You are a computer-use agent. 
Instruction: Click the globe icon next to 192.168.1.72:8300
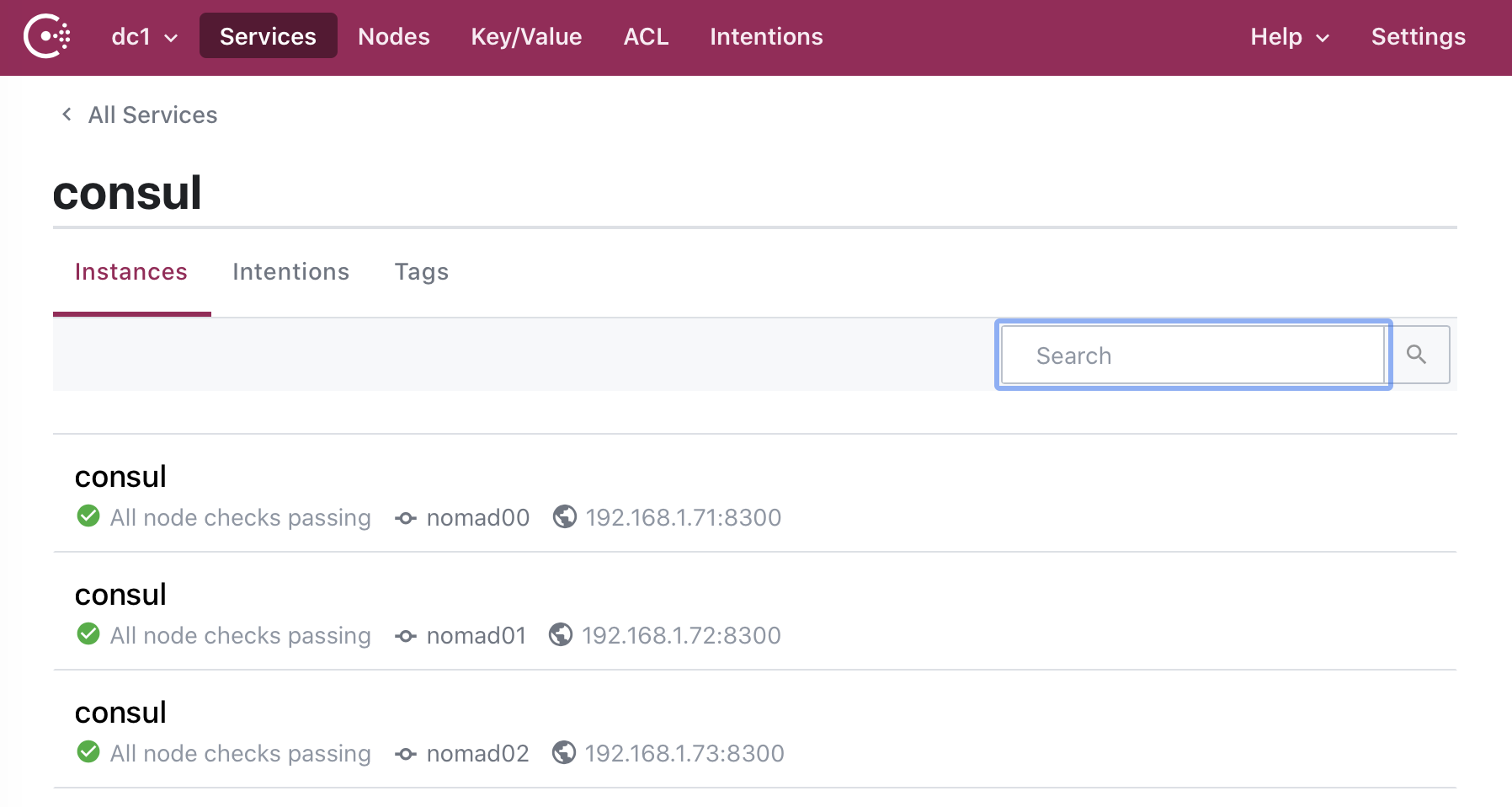coord(562,635)
